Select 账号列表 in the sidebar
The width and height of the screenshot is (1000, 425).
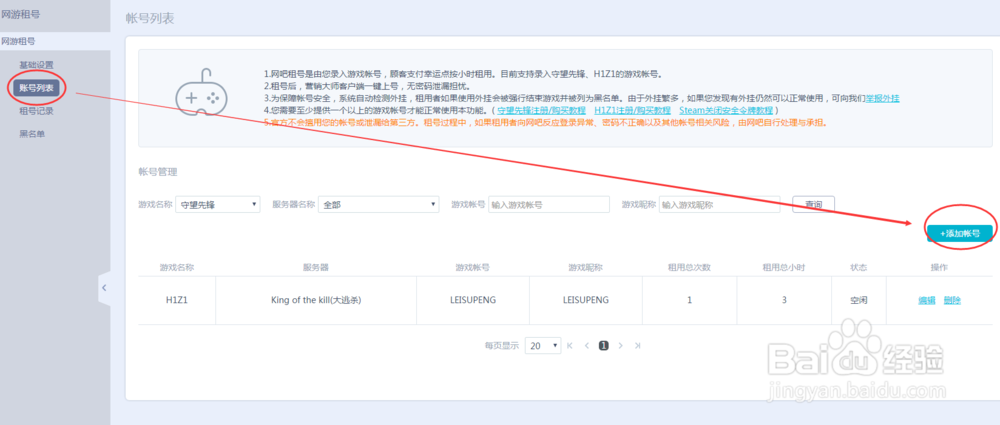(36, 88)
